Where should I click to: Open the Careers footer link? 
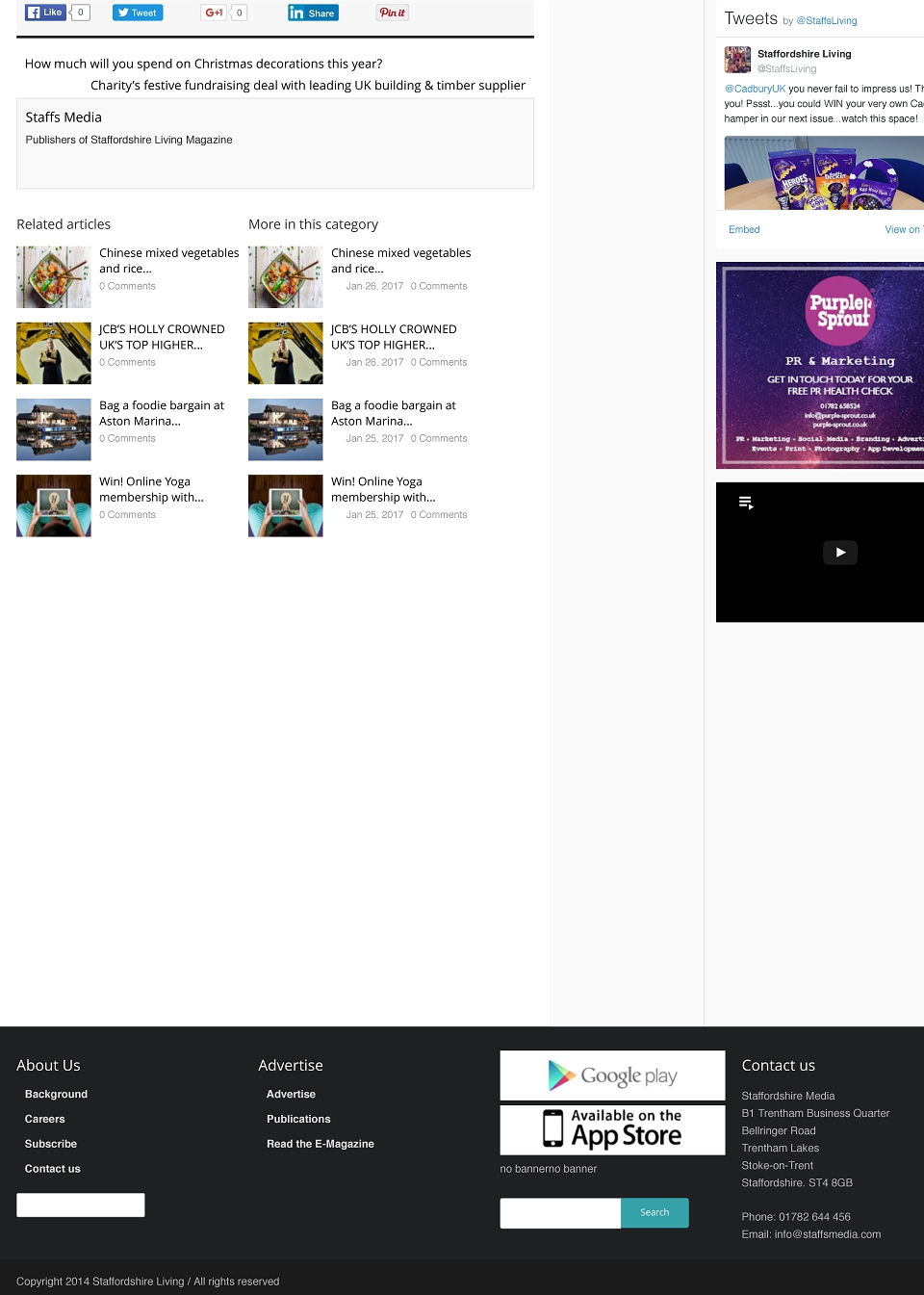[x=45, y=1119]
